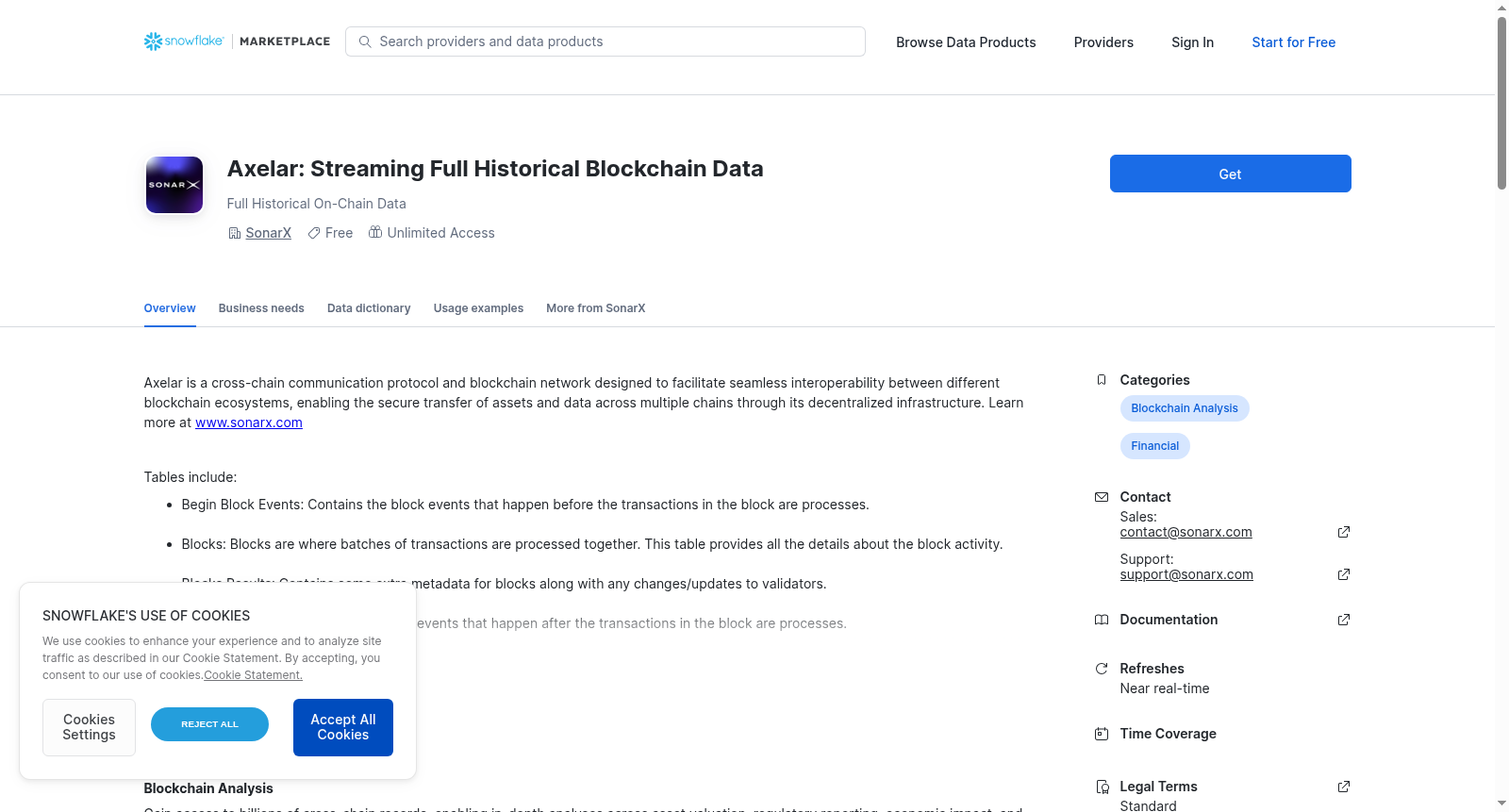This screenshot has width=1509, height=812.
Task: Click Accept All Cookies button
Action: [x=343, y=727]
